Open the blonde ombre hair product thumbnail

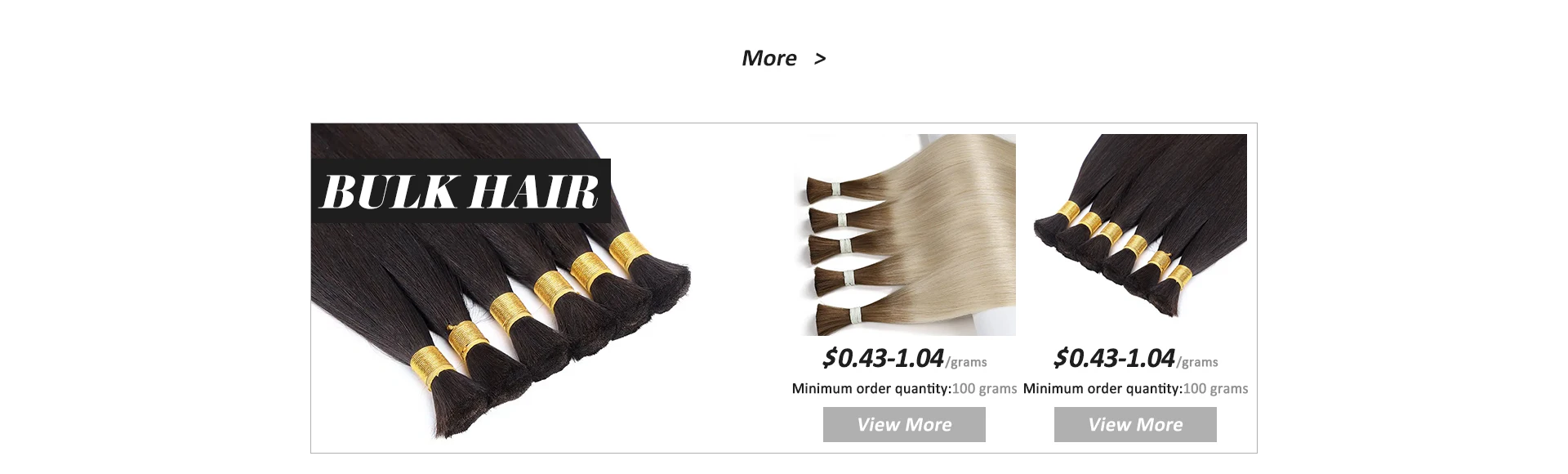(905, 235)
